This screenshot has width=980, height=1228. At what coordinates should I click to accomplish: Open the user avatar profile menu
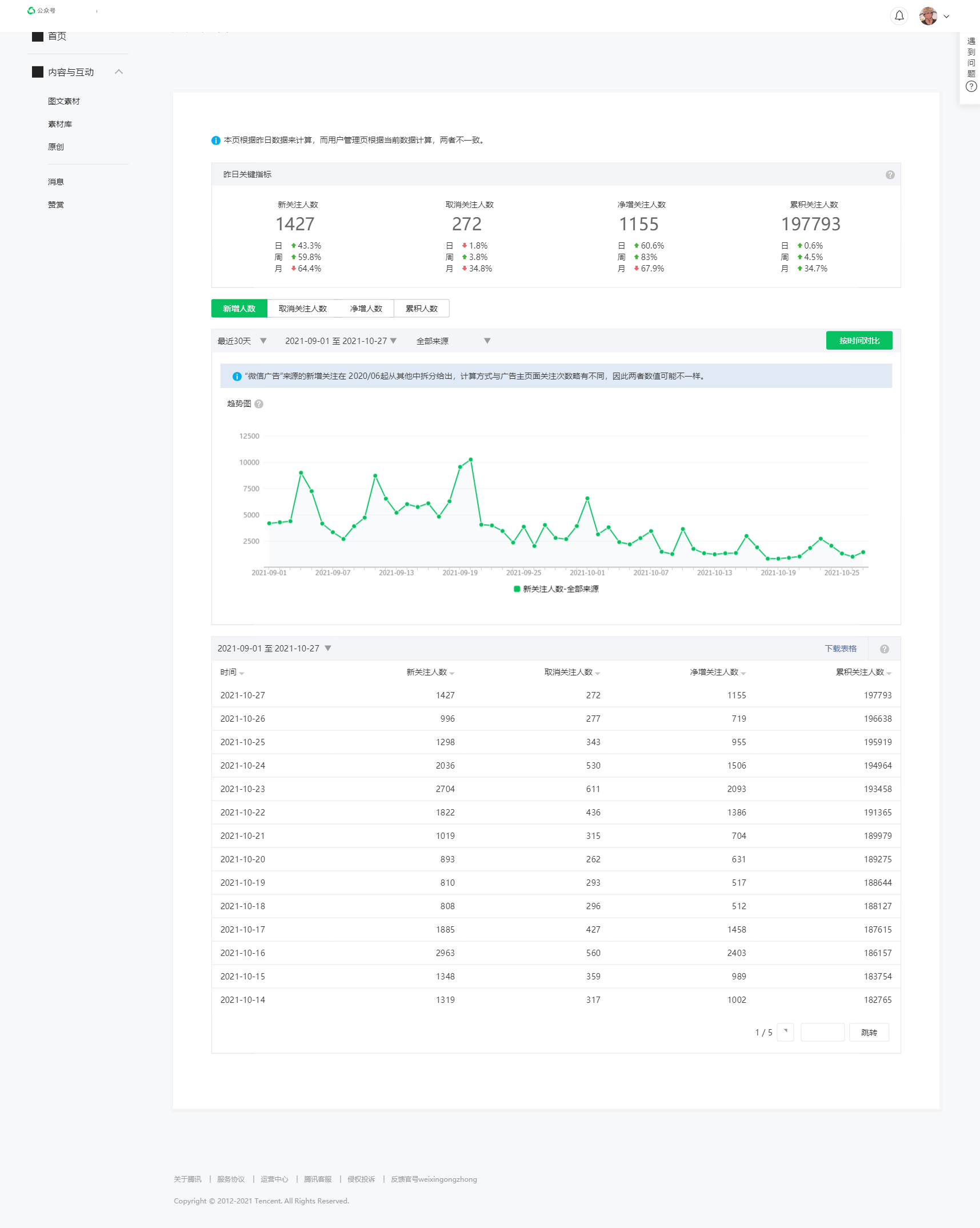pyautogui.click(x=928, y=16)
